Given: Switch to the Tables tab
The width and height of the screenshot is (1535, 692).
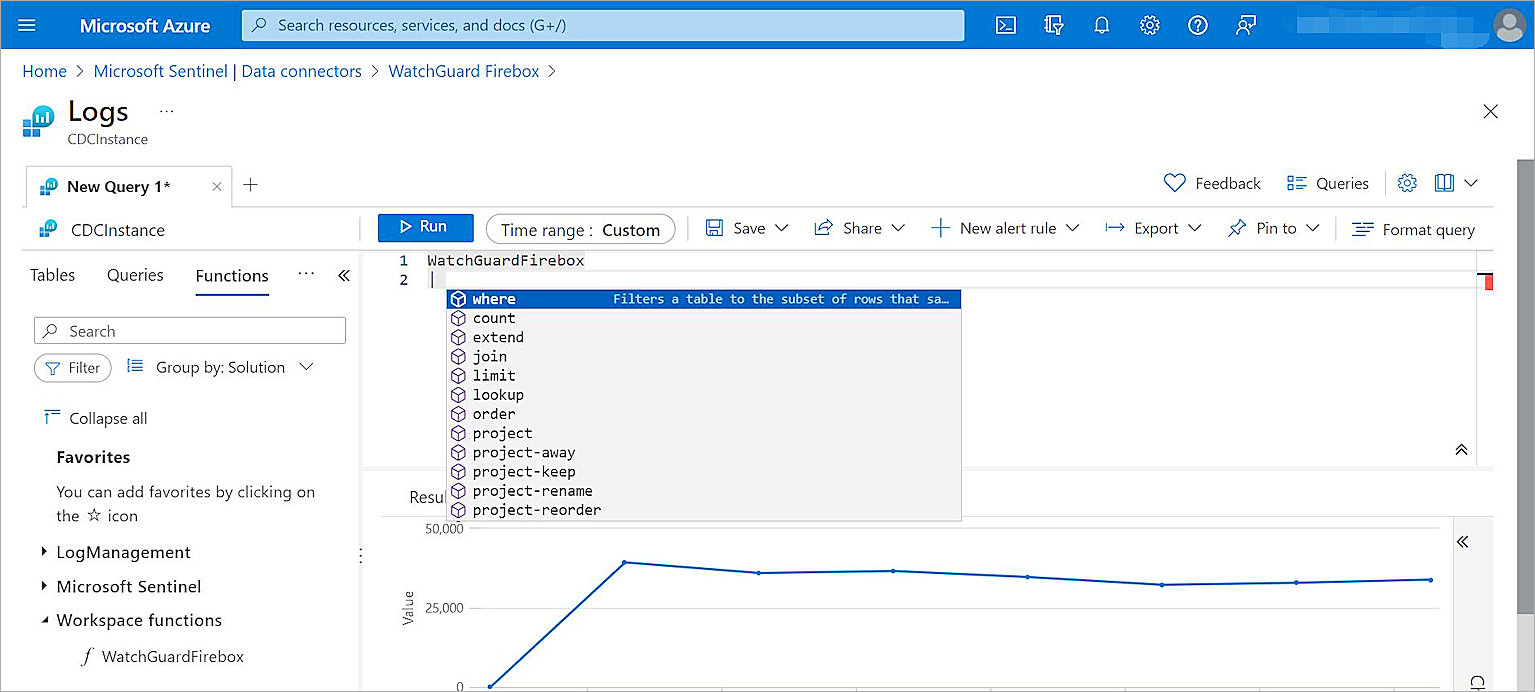Looking at the screenshot, I should pyautogui.click(x=52, y=275).
